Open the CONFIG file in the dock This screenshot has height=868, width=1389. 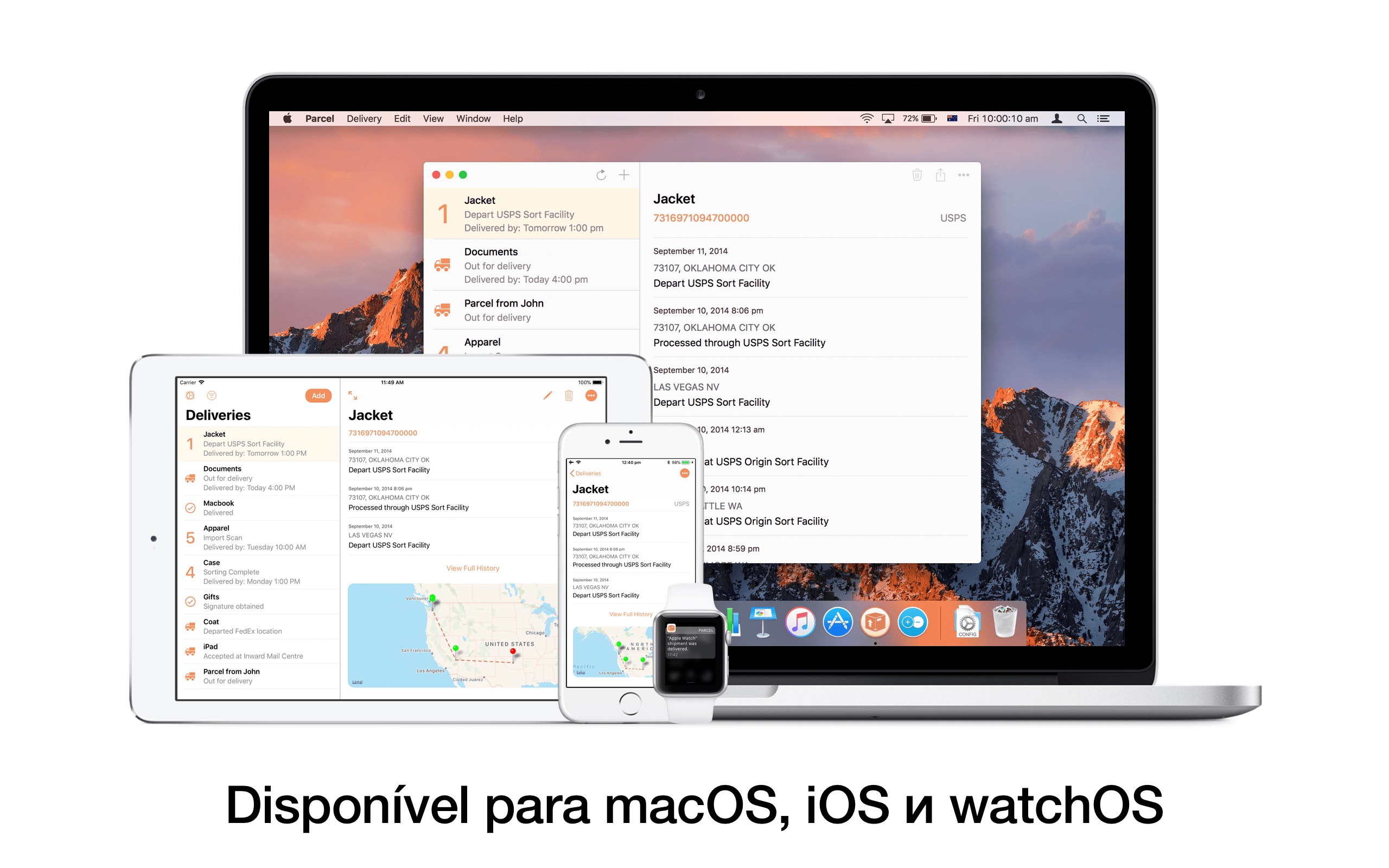[967, 622]
